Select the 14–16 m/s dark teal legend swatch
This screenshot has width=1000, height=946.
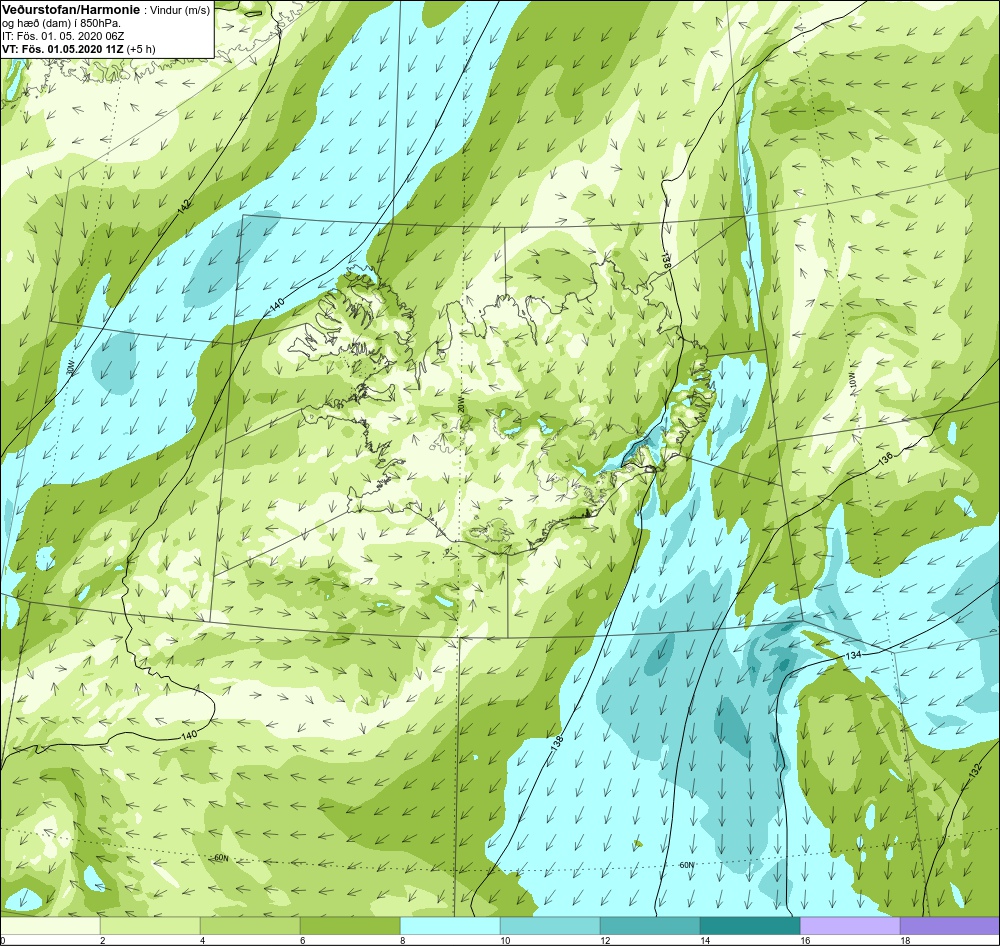click(x=750, y=926)
